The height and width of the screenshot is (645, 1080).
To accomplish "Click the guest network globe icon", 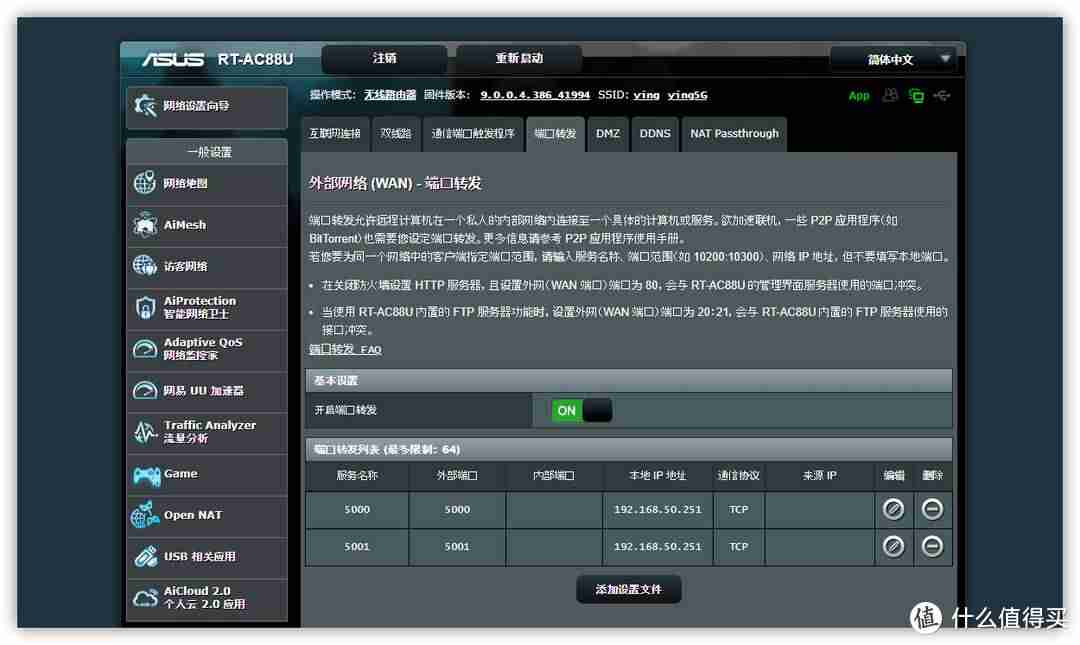I will point(145,266).
